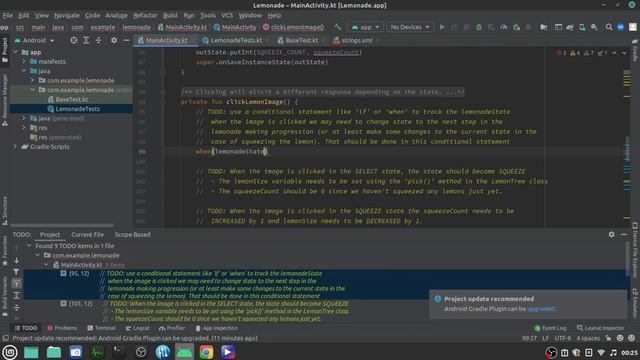Click the Make Project hammer icon

coord(338,27)
